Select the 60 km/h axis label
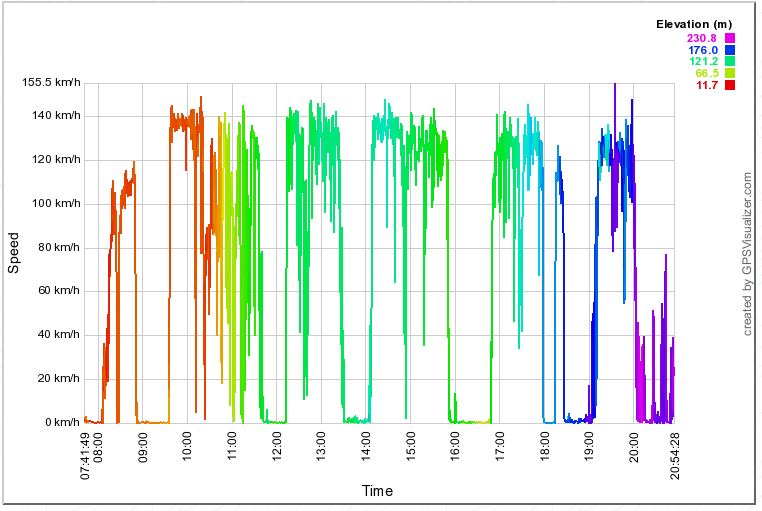Image resolution: width=762 pixels, height=511 pixels. pyautogui.click(x=59, y=292)
